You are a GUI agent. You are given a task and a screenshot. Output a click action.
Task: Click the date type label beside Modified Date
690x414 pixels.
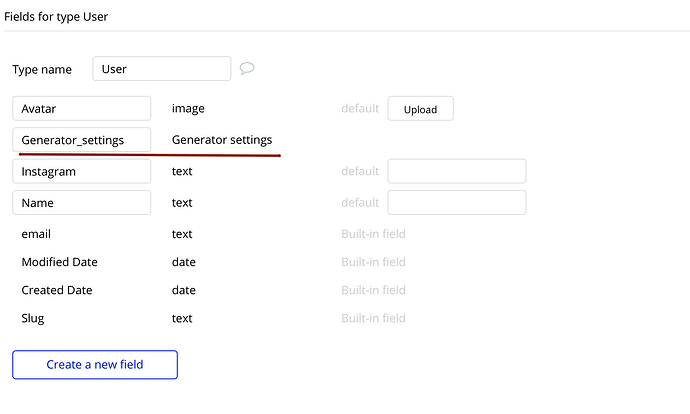click(184, 262)
